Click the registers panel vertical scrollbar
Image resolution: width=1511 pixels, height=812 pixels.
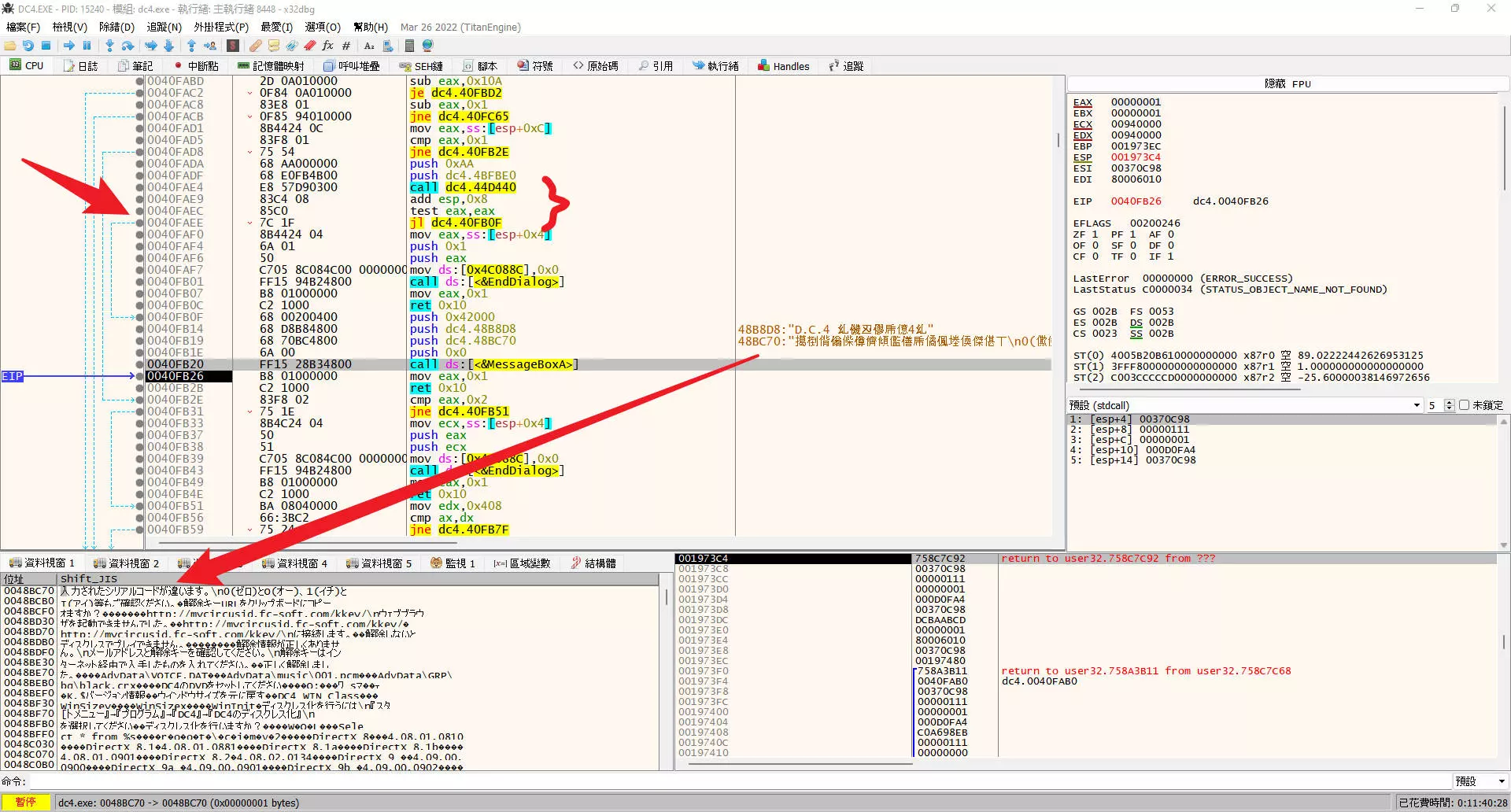(1504, 149)
